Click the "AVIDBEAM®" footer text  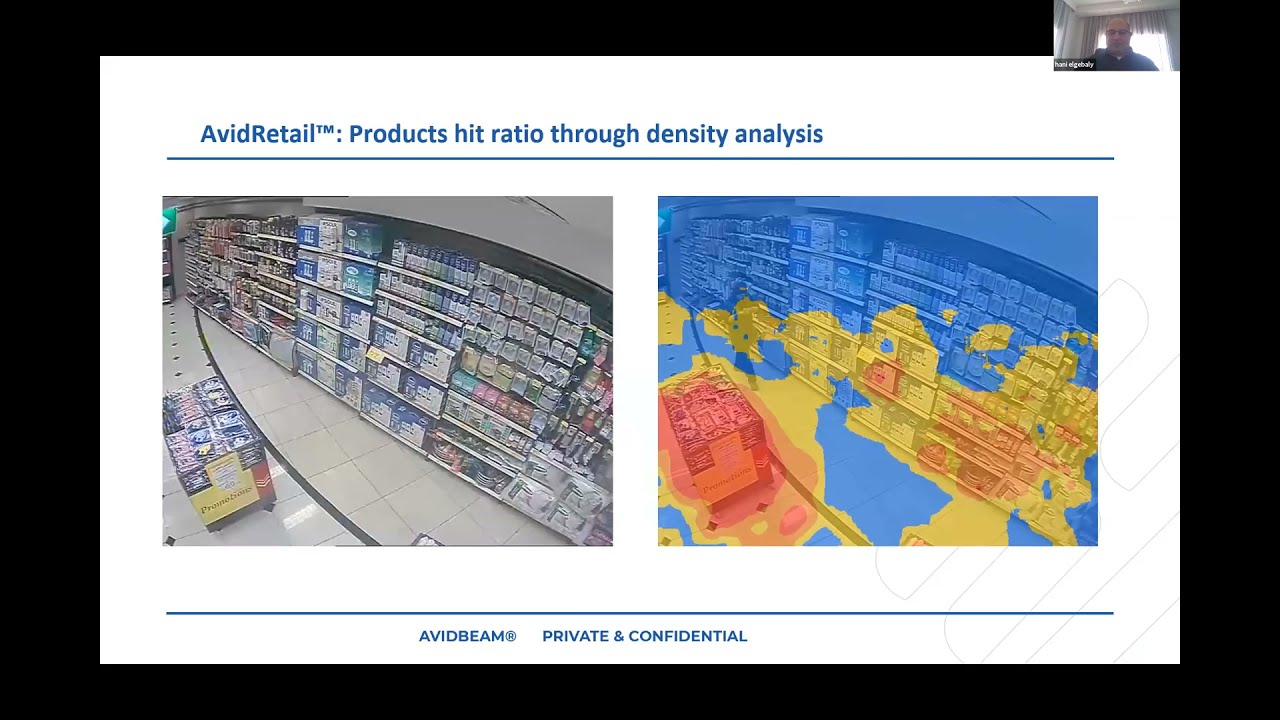467,636
